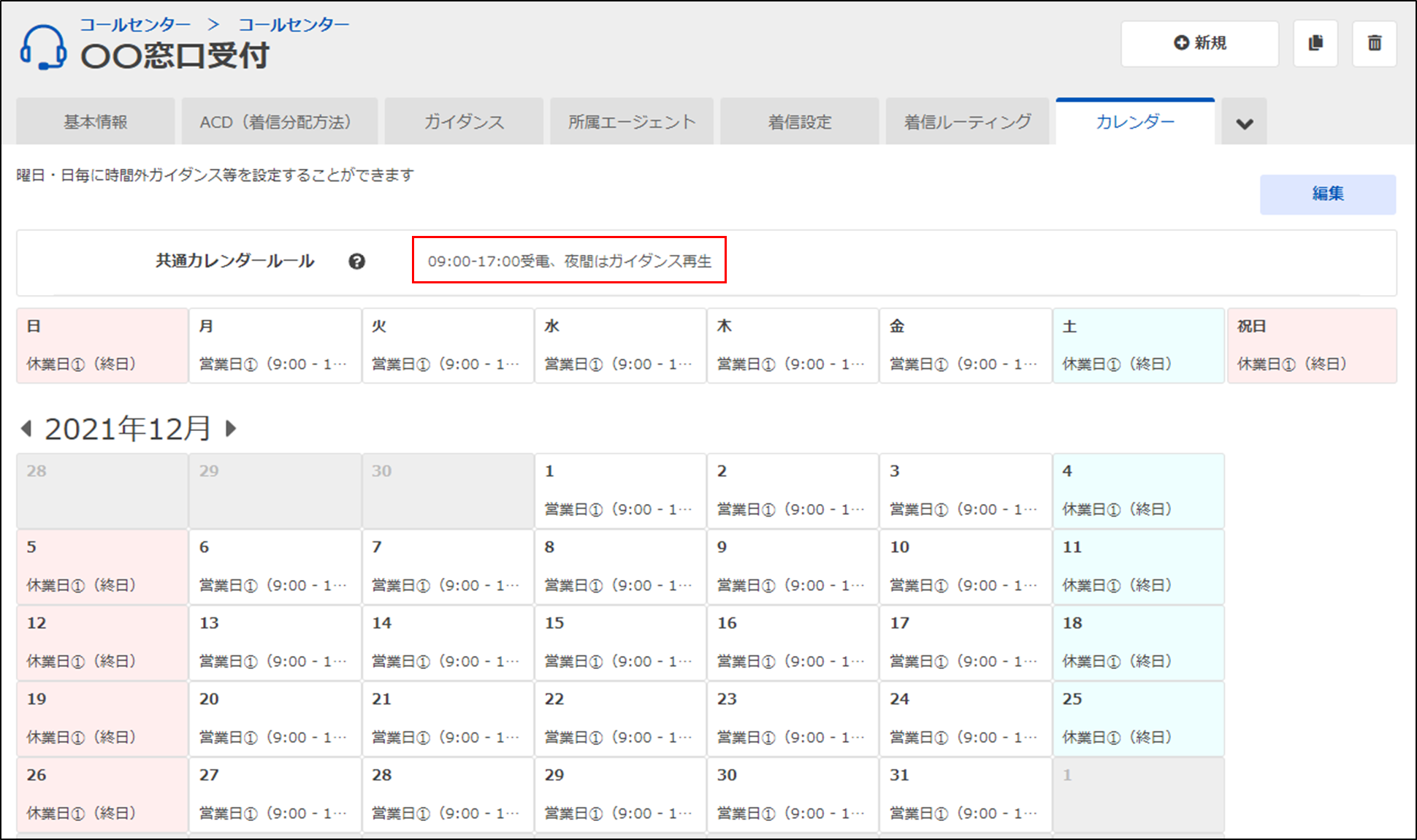Select the カレンダー tab

point(1136,122)
